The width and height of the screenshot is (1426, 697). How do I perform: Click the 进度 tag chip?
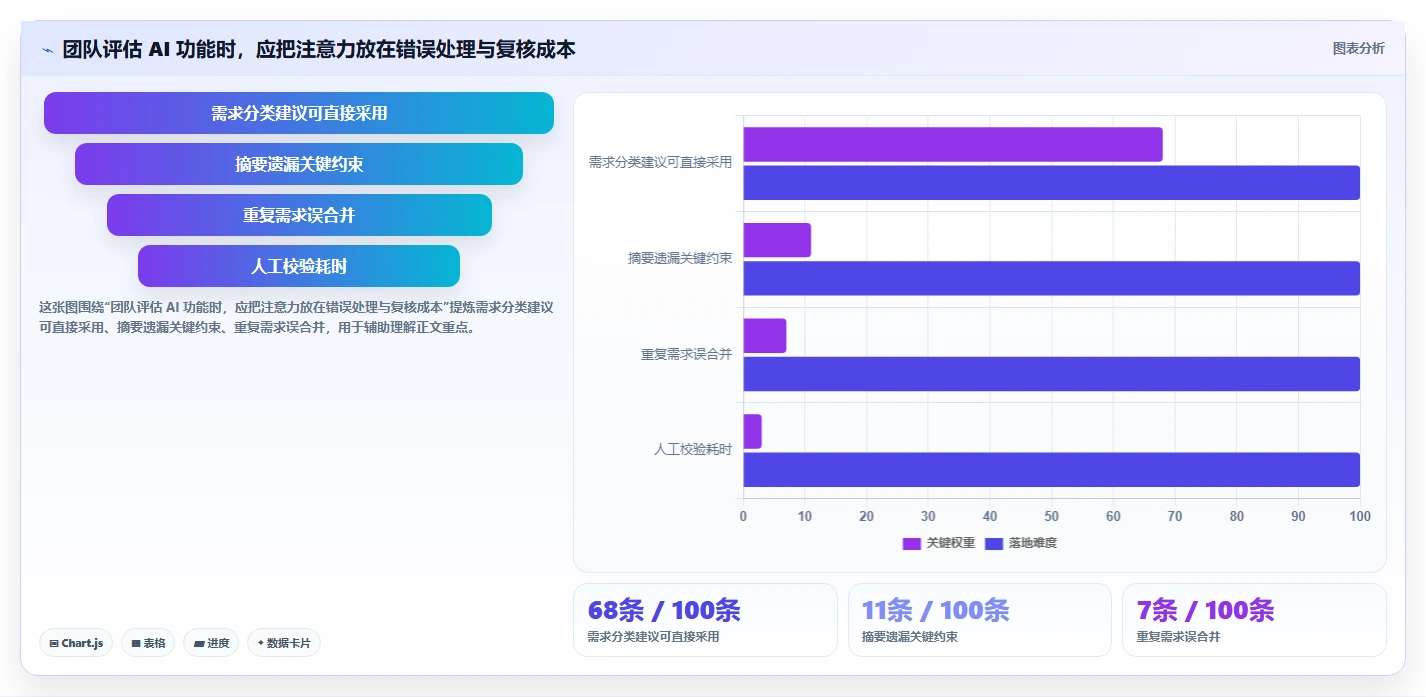[x=211, y=643]
